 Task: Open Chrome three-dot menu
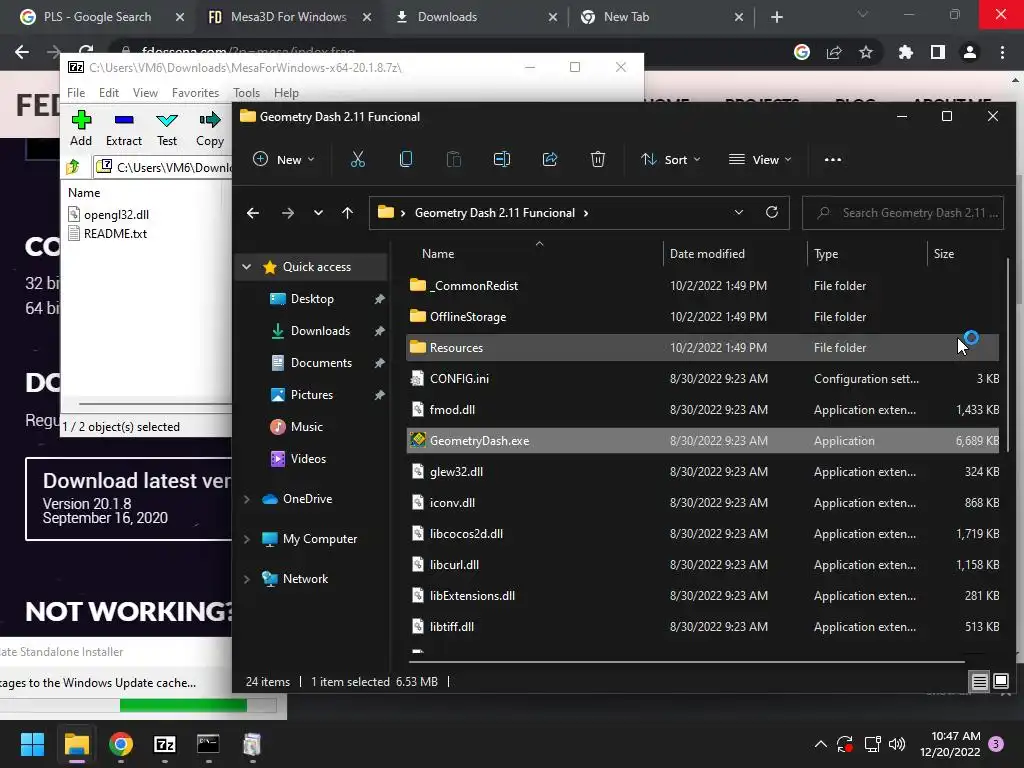click(1002, 52)
